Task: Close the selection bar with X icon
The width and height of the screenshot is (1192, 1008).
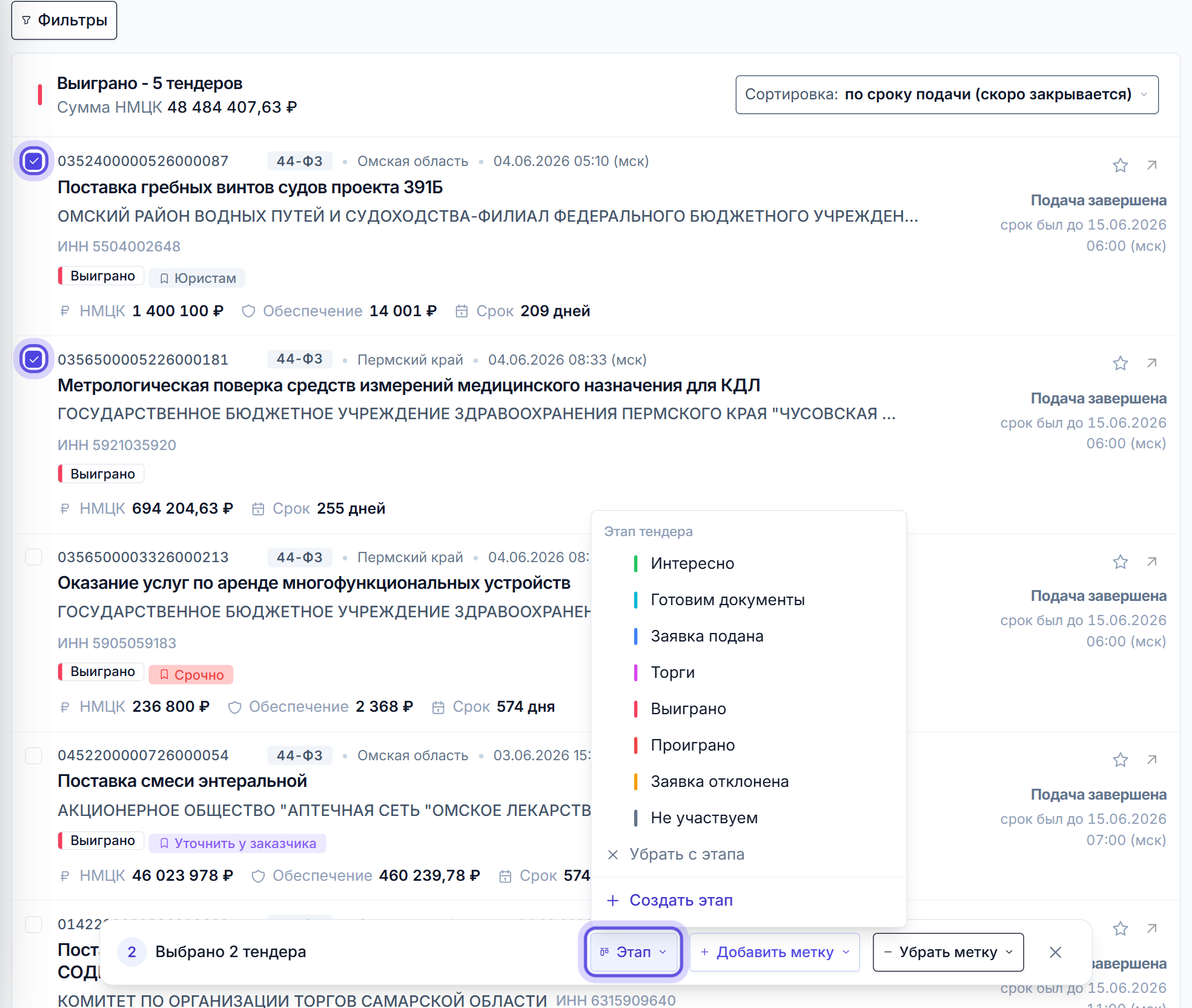Action: tap(1055, 952)
